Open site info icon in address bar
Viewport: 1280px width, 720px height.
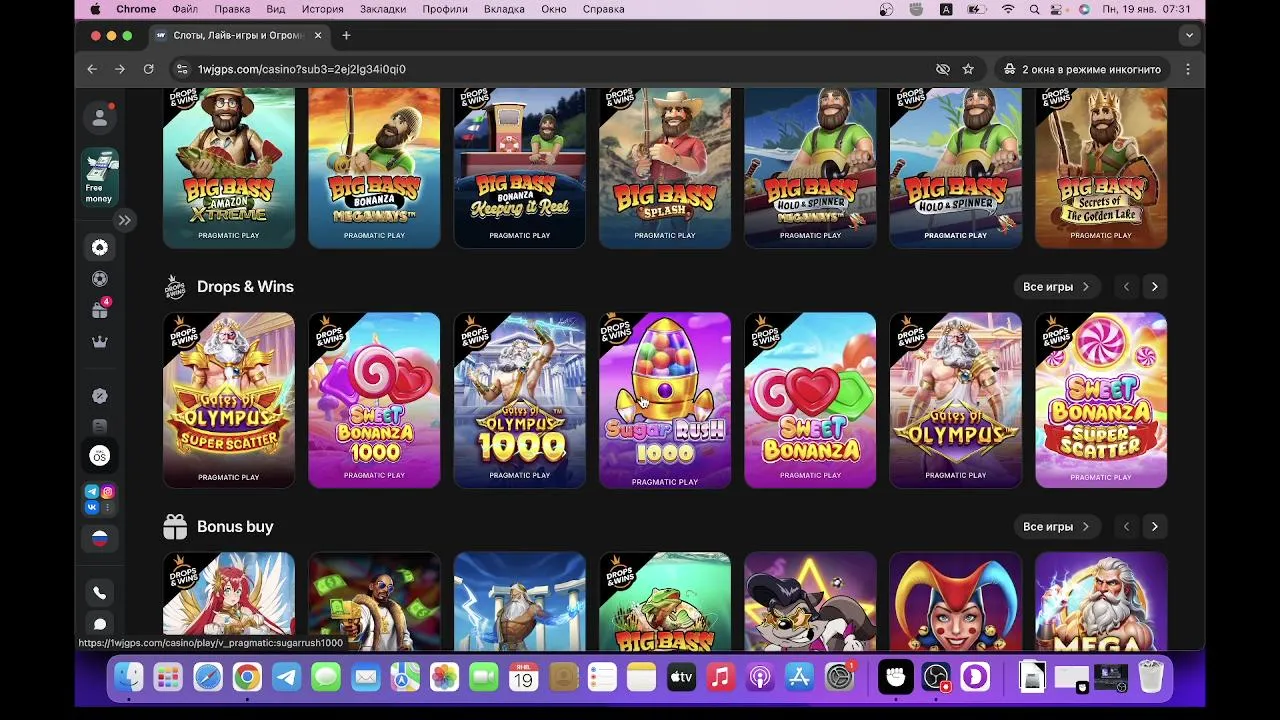[x=182, y=69]
